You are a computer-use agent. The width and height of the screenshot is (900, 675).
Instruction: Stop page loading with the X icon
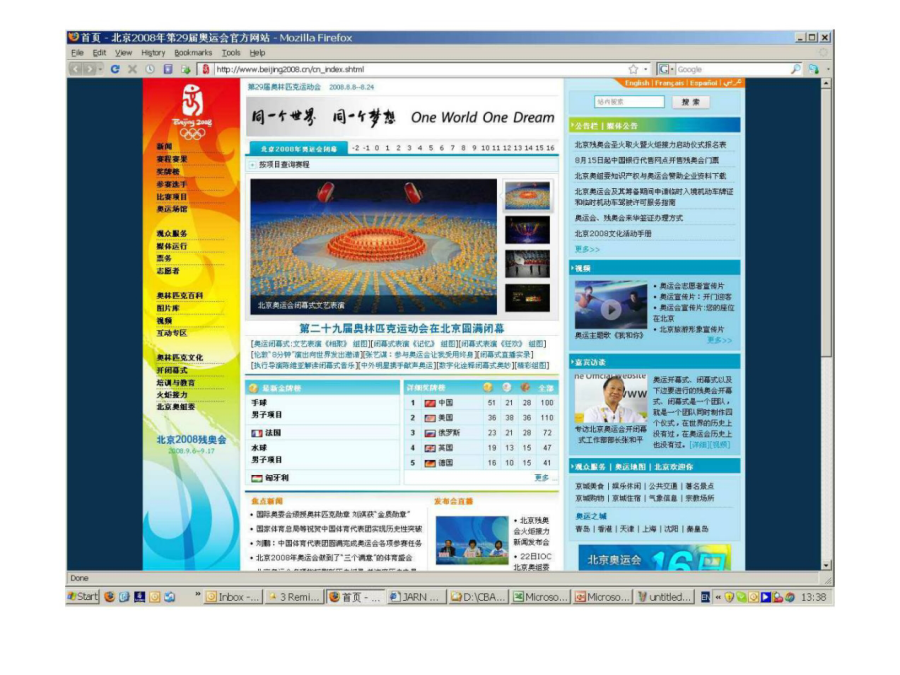(x=132, y=69)
